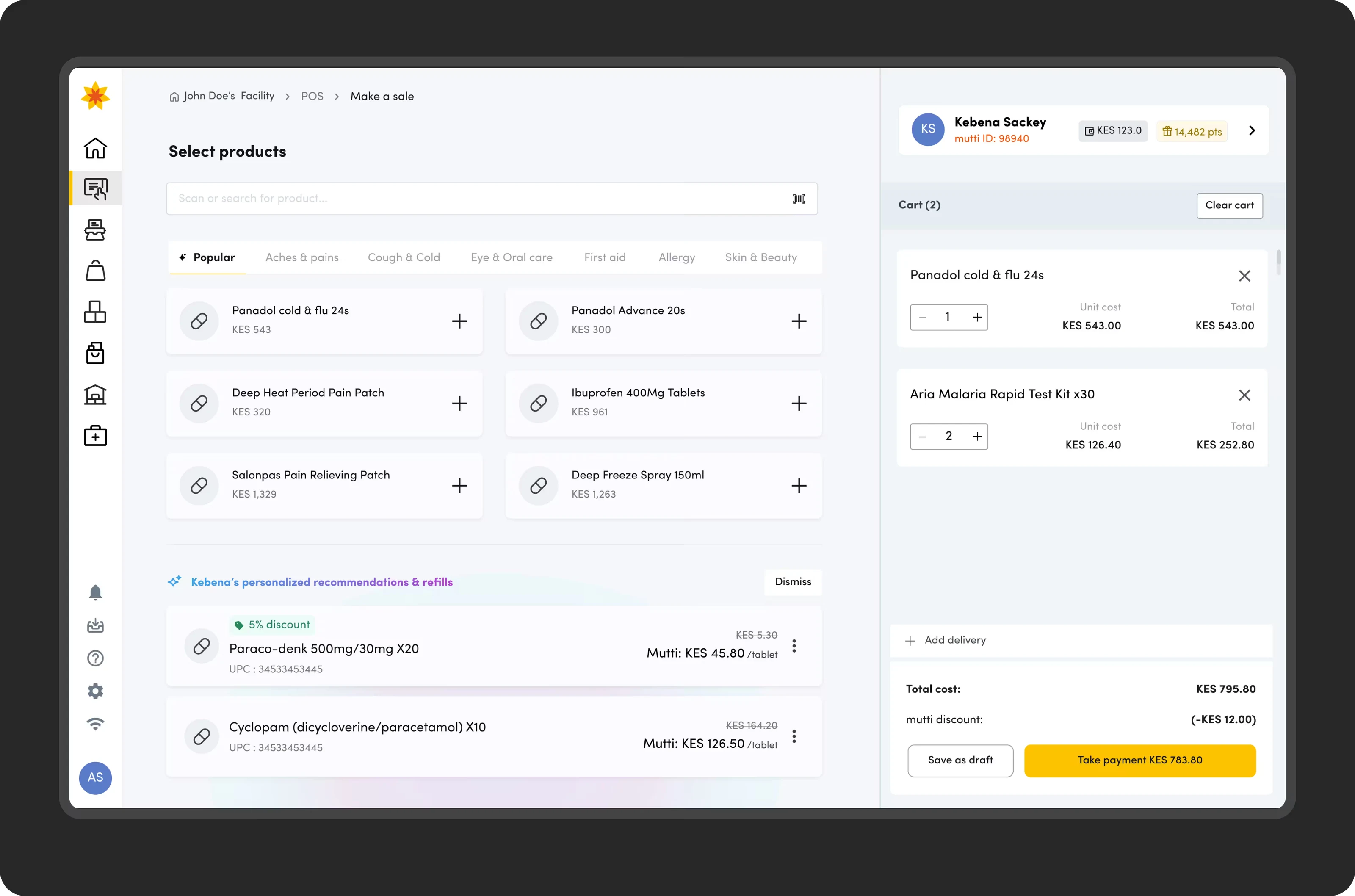Switch to Cough & Cold tab
The width and height of the screenshot is (1355, 896).
click(403, 257)
